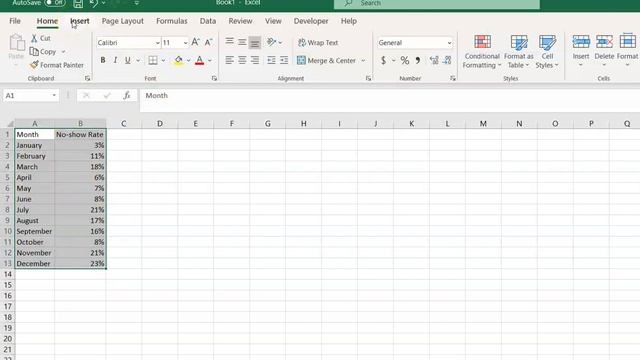
Task: Click the Increase Decimal icon
Action: coord(434,60)
